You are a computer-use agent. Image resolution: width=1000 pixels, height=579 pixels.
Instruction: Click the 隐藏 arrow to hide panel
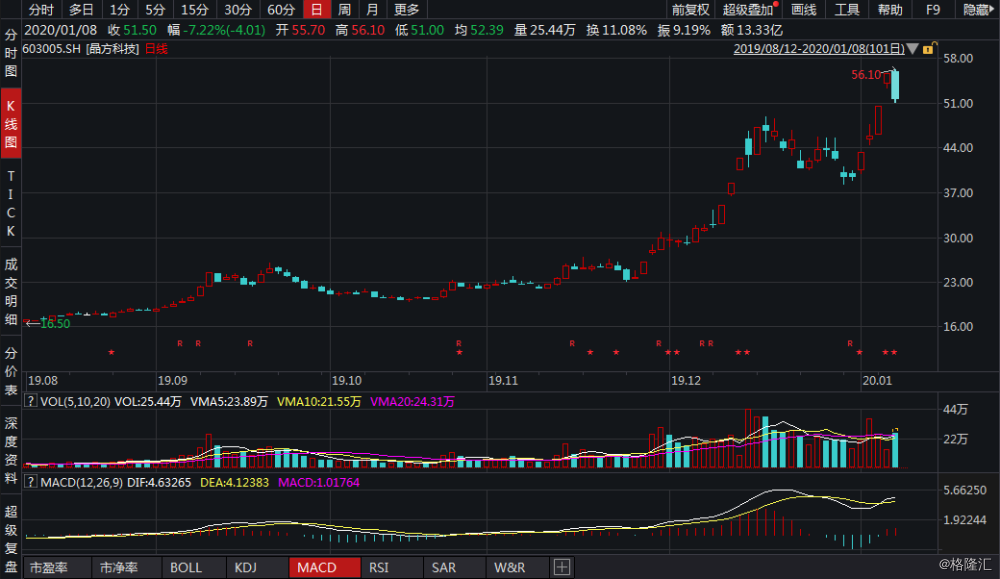978,10
